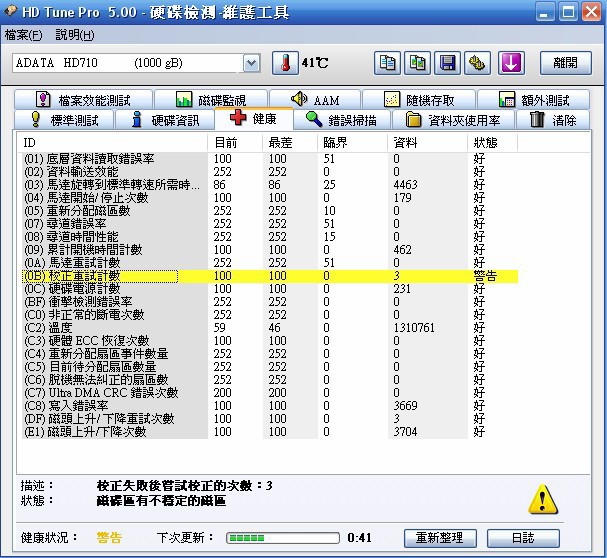Select the (E1) 磁頭上升/下降次數 row

[x=269, y=432]
